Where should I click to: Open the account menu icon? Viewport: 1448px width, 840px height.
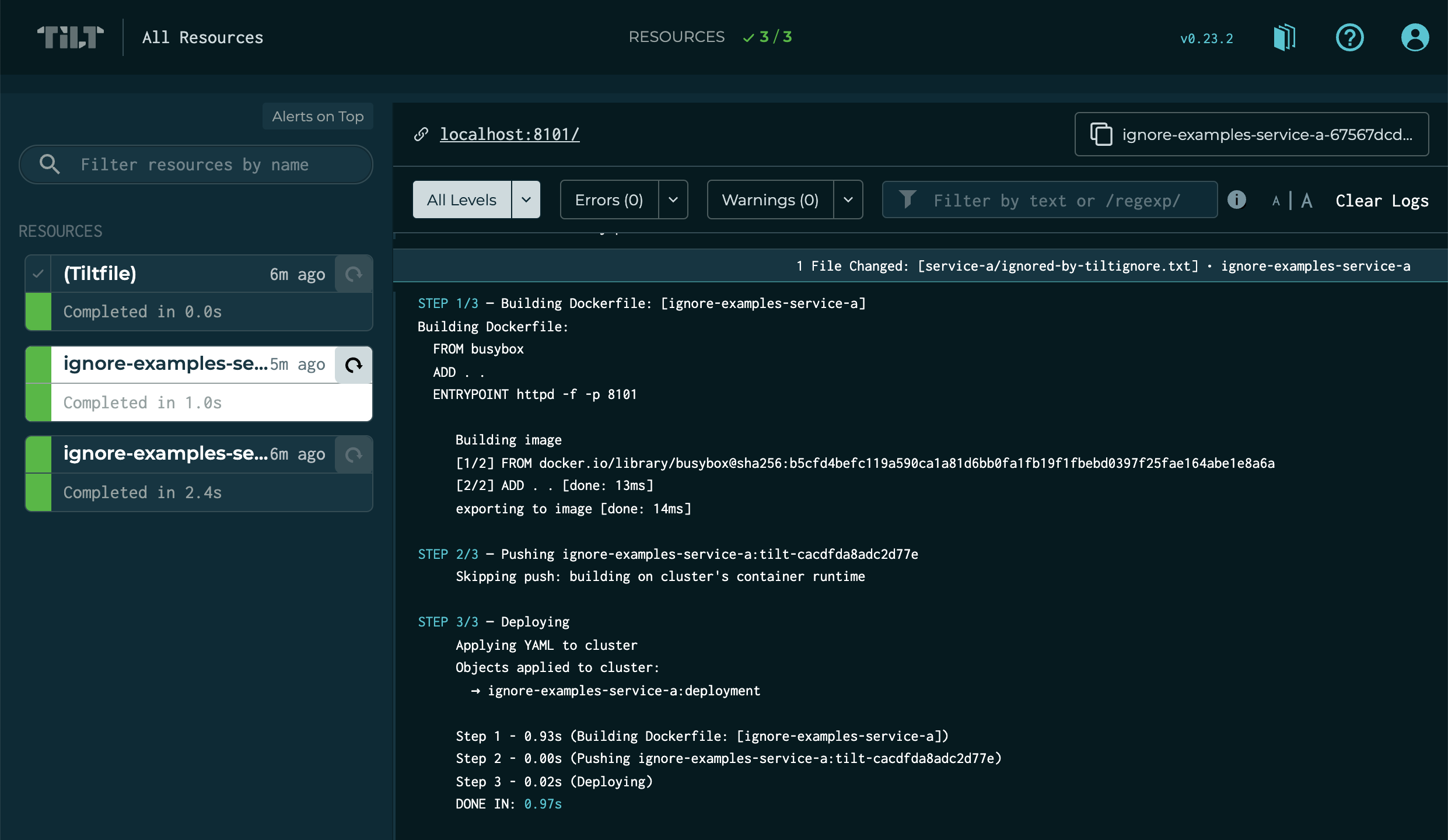click(1415, 37)
